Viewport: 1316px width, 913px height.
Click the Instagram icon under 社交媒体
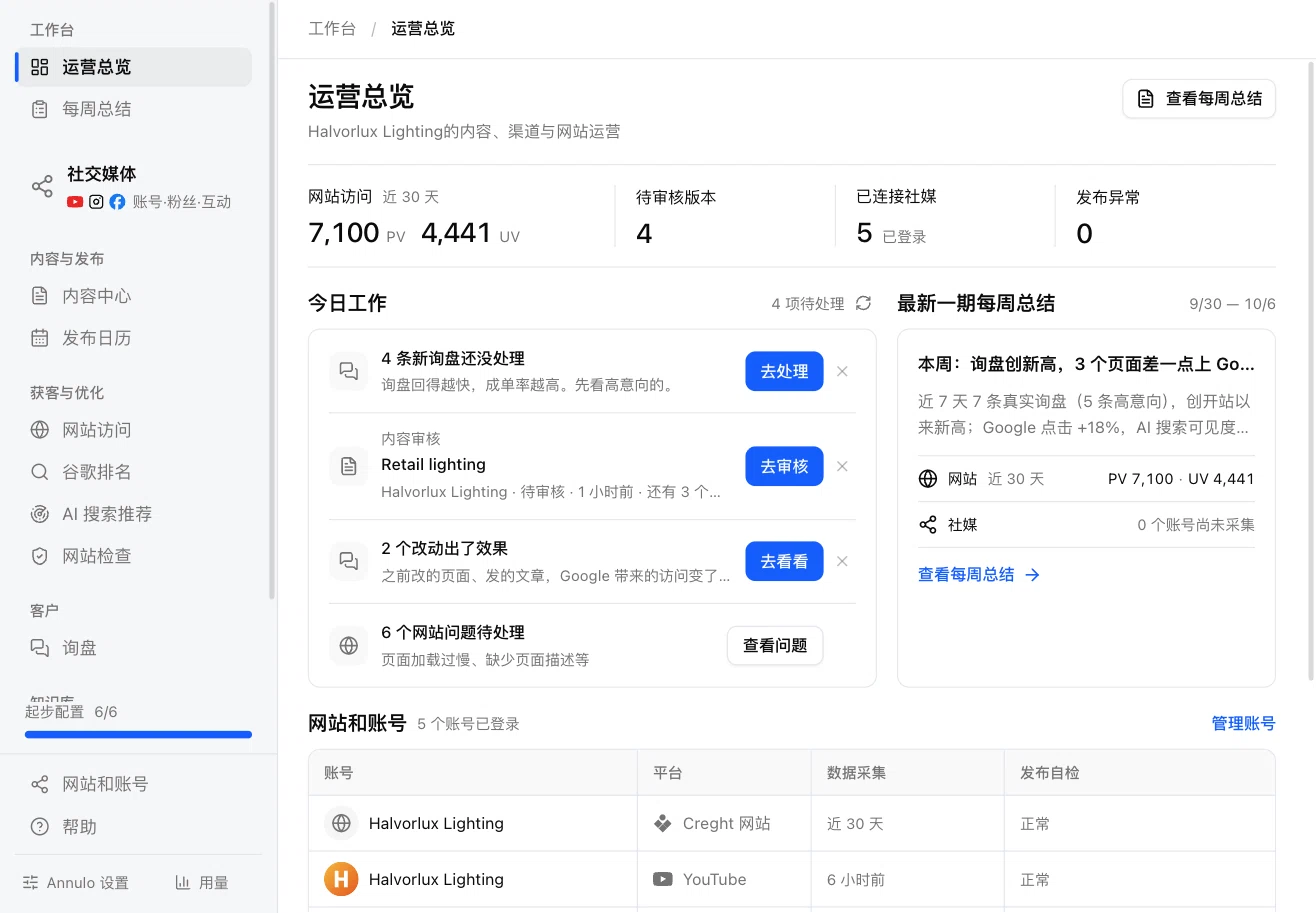pos(96,202)
